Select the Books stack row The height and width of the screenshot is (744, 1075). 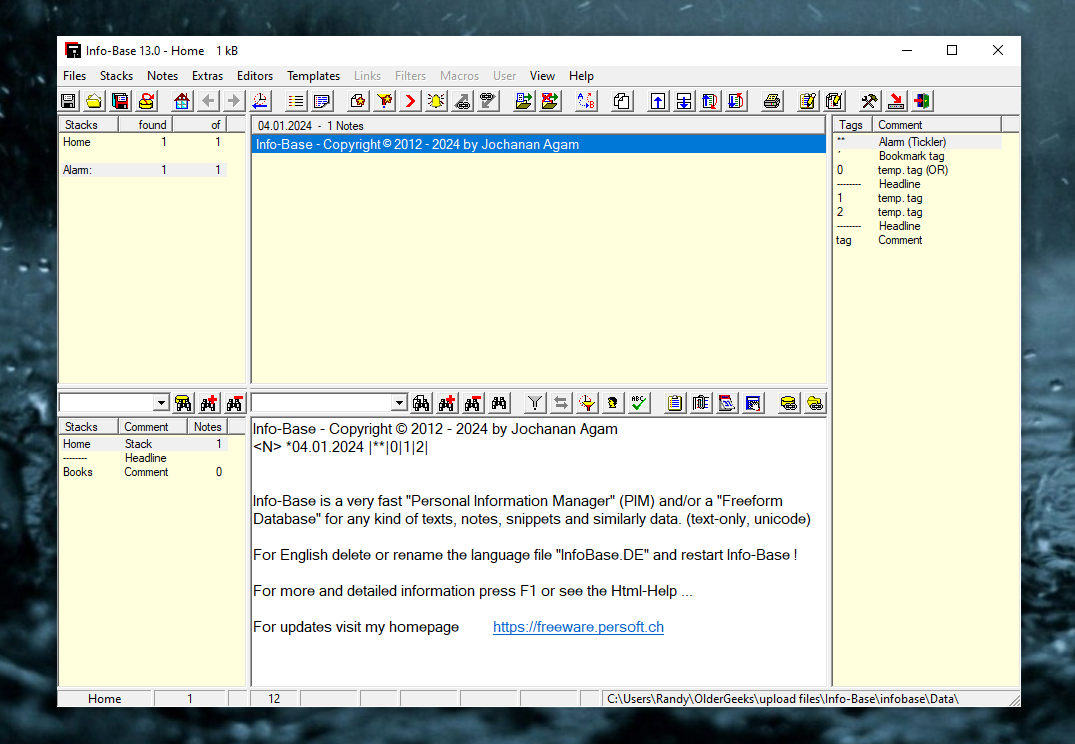[143, 472]
